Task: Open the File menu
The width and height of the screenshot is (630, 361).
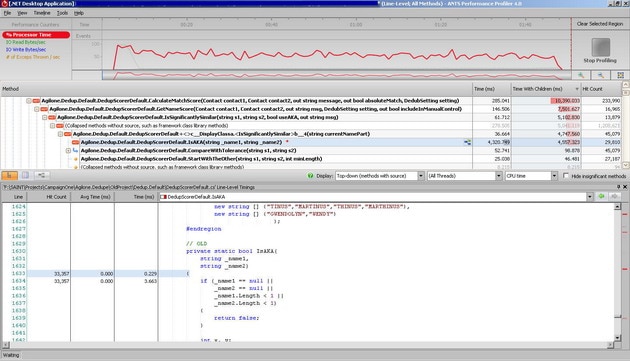Action: click(7, 13)
